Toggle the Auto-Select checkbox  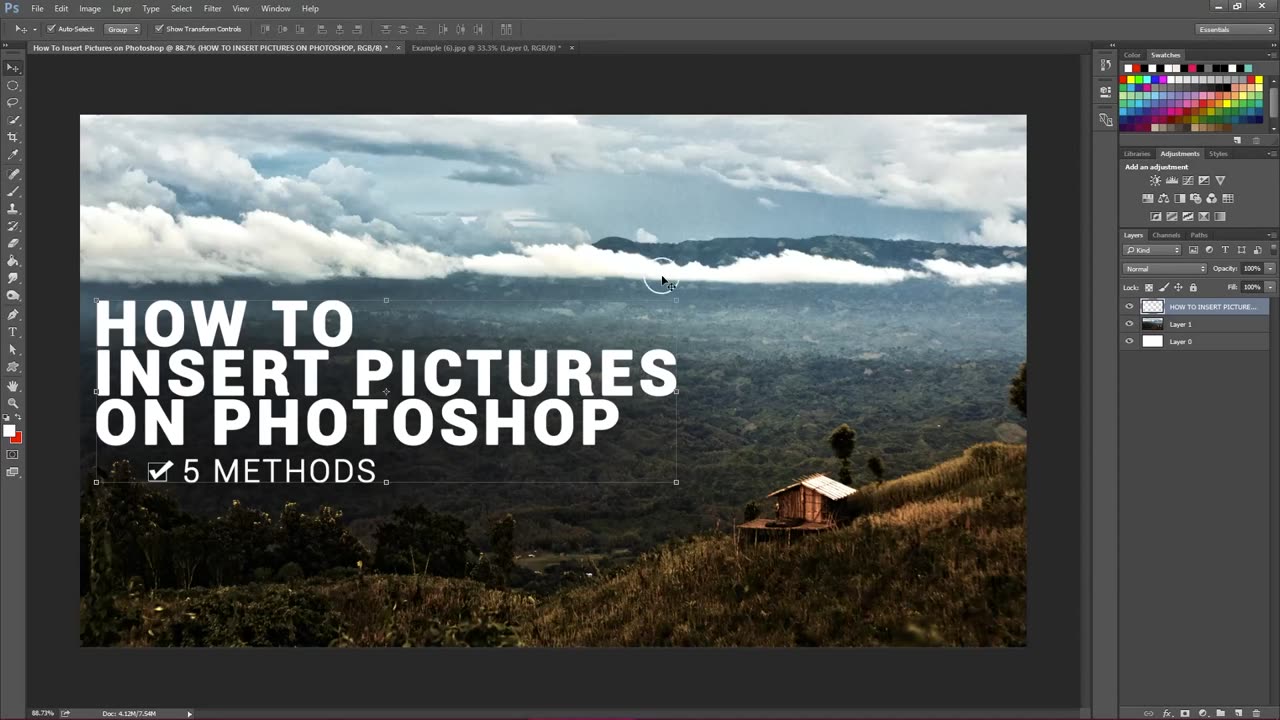click(x=51, y=29)
